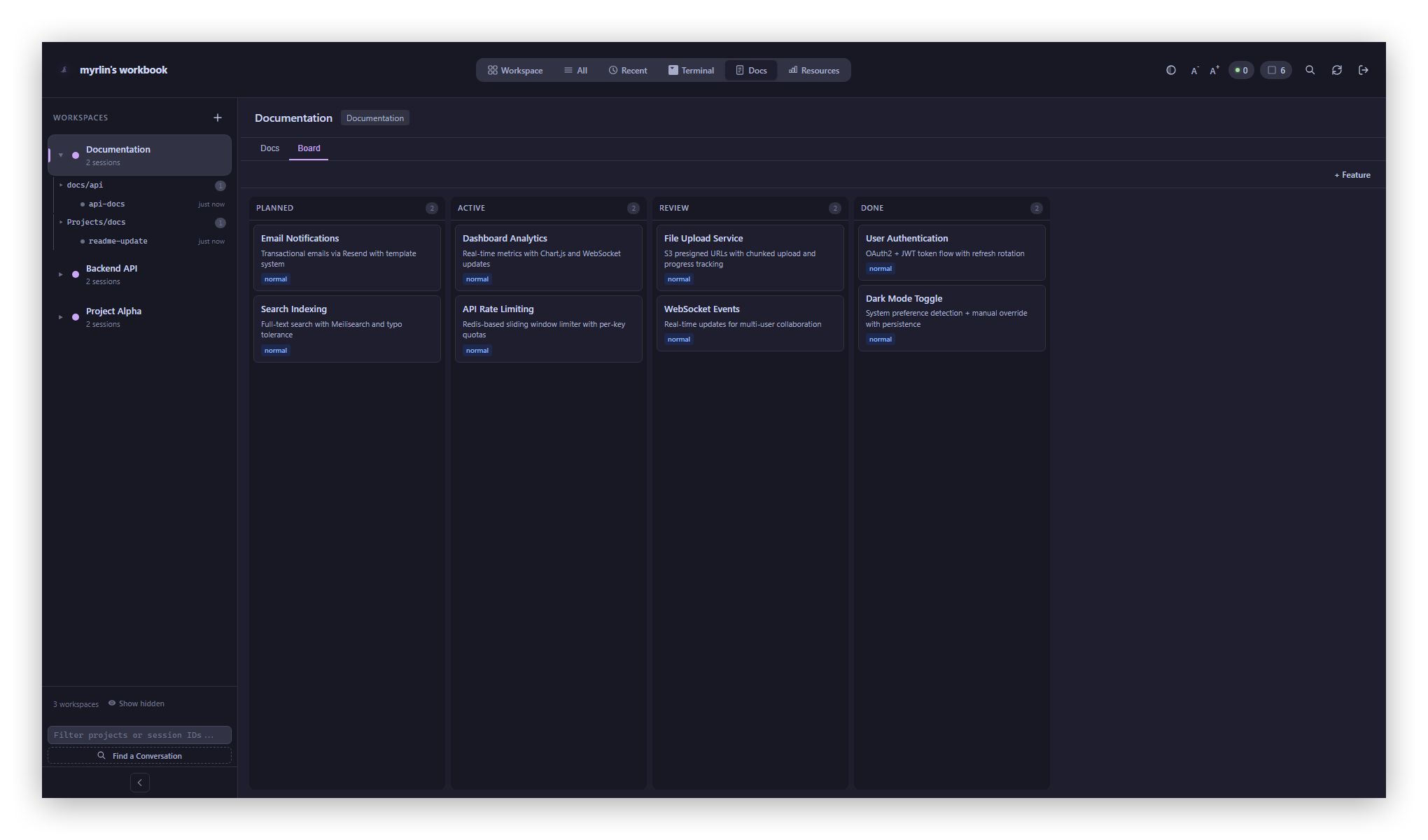
Task: Click the workbook logo icon
Action: [64, 70]
